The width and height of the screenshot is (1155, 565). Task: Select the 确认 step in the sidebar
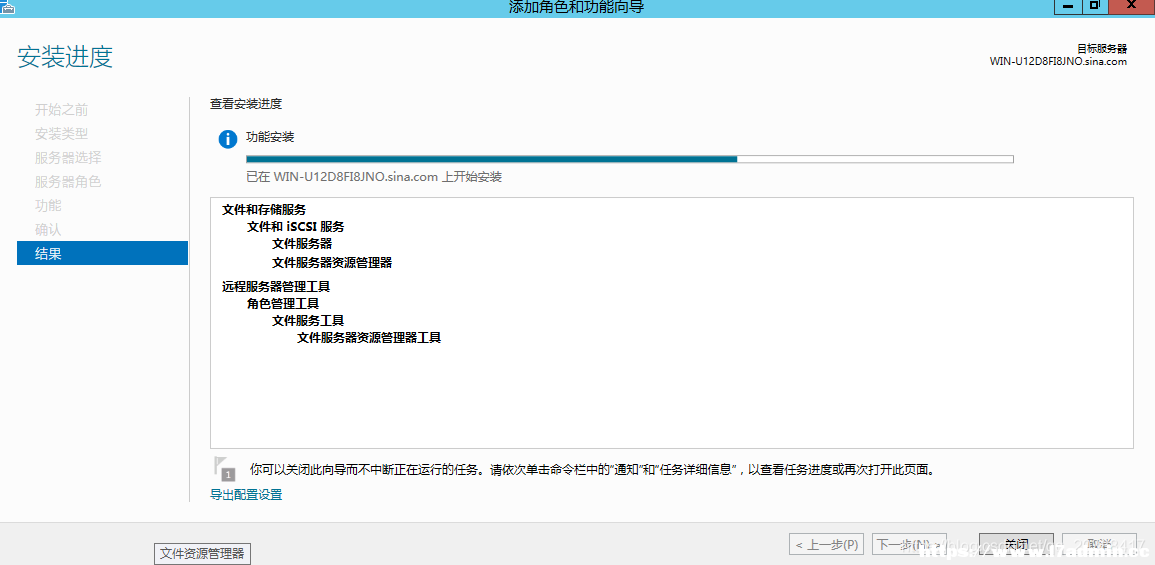(48, 229)
